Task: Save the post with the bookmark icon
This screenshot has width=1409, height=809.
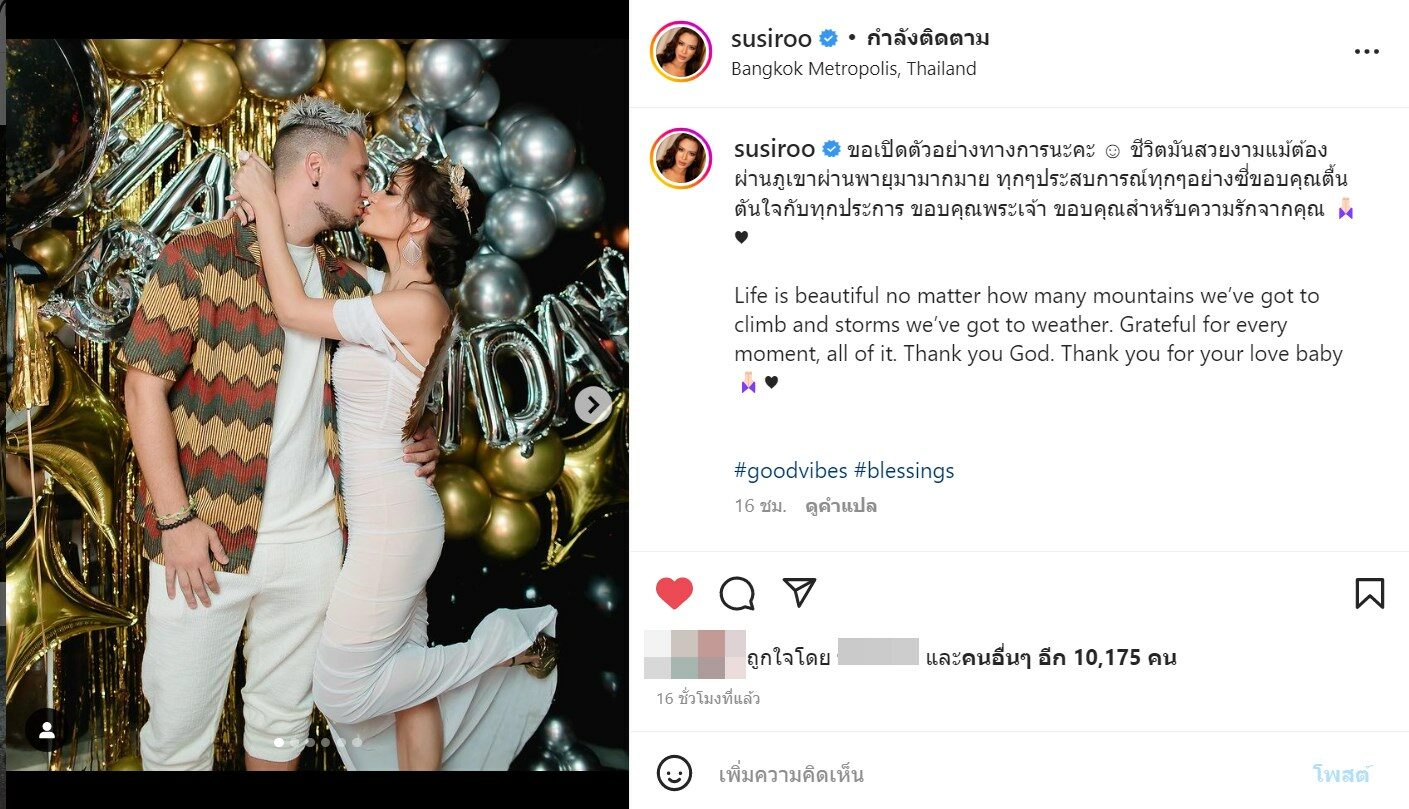Action: pos(1369,593)
